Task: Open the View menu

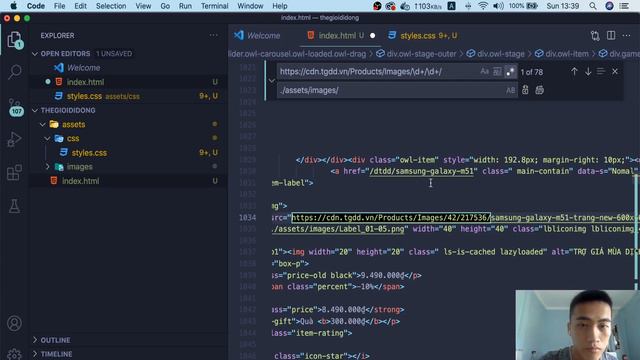Action: point(143,6)
